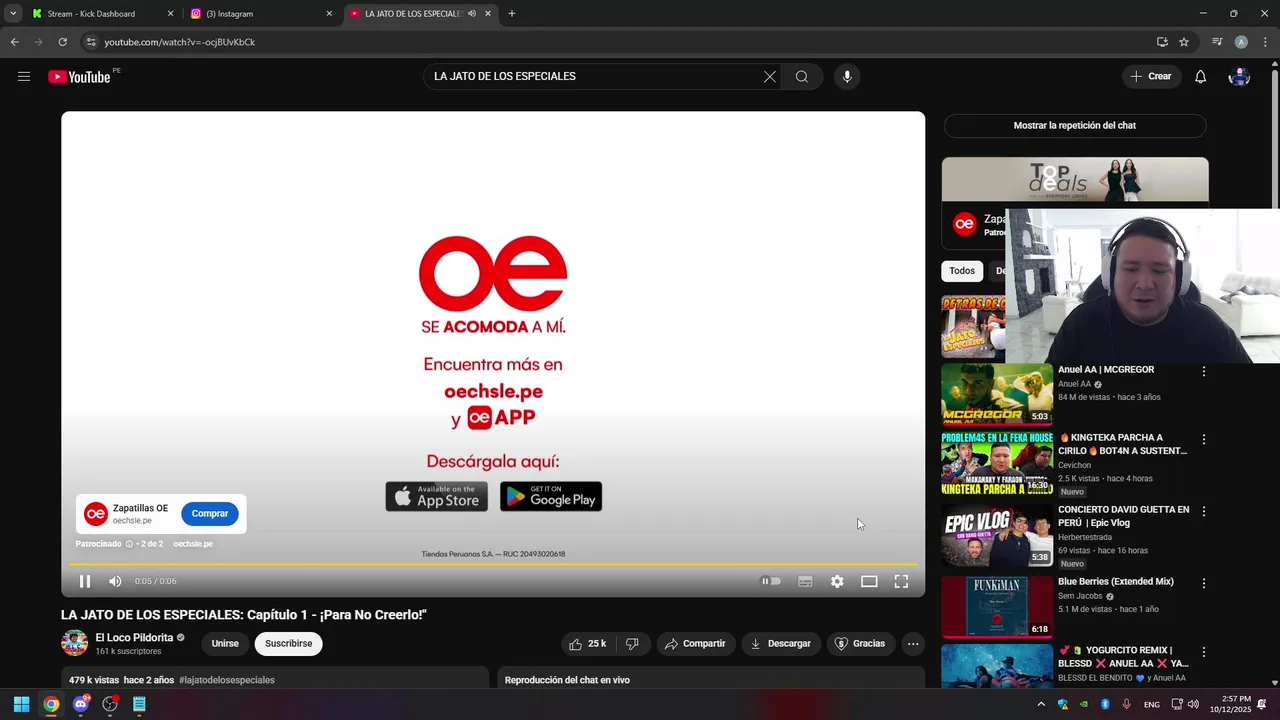Image resolution: width=1280 pixels, height=720 pixels.
Task: Open YOGURCITO REMIX video title
Action: (x=1122, y=657)
